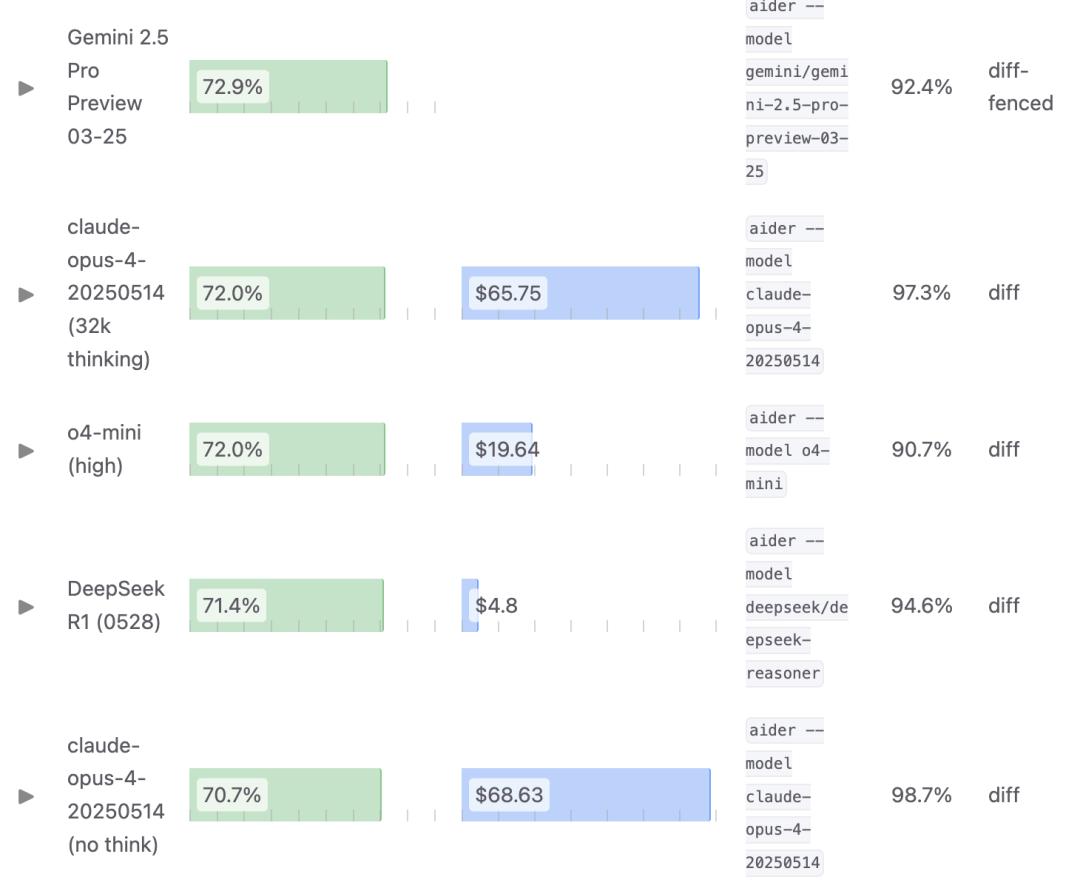Click the 70.7% score bar
Screen dimensions: 1080x891
(285, 795)
